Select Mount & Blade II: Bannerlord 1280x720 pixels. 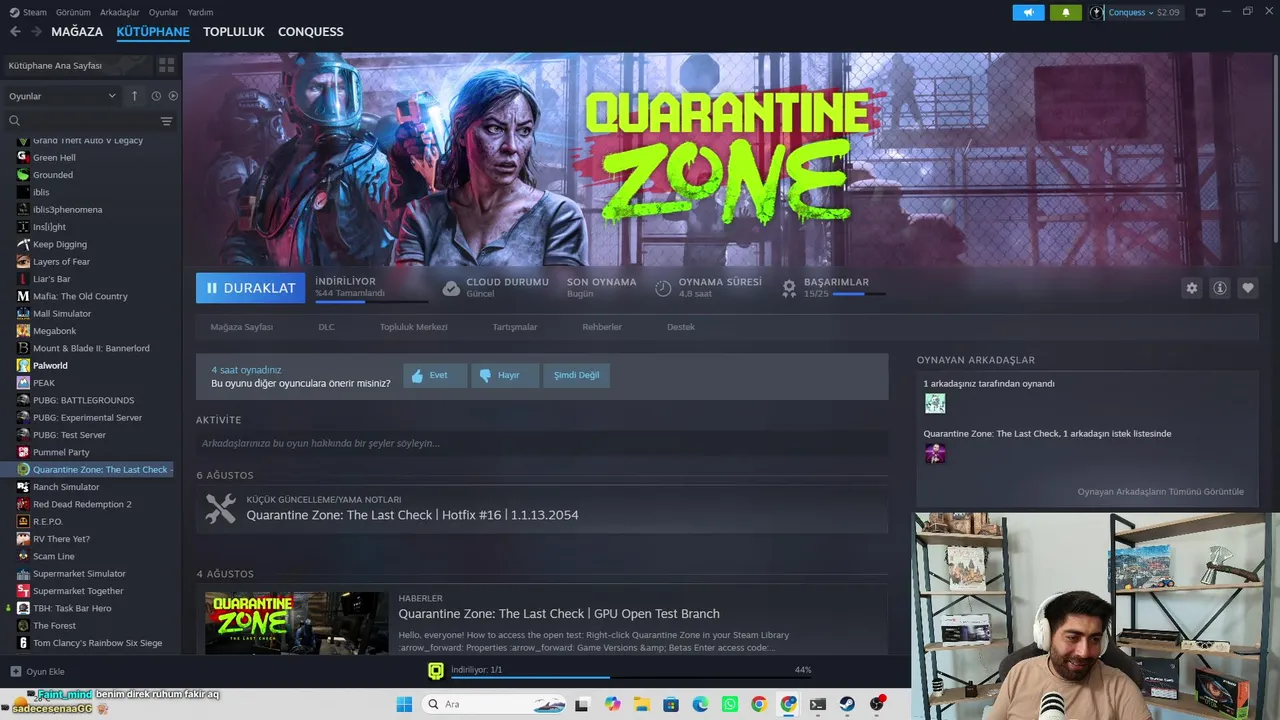point(90,348)
